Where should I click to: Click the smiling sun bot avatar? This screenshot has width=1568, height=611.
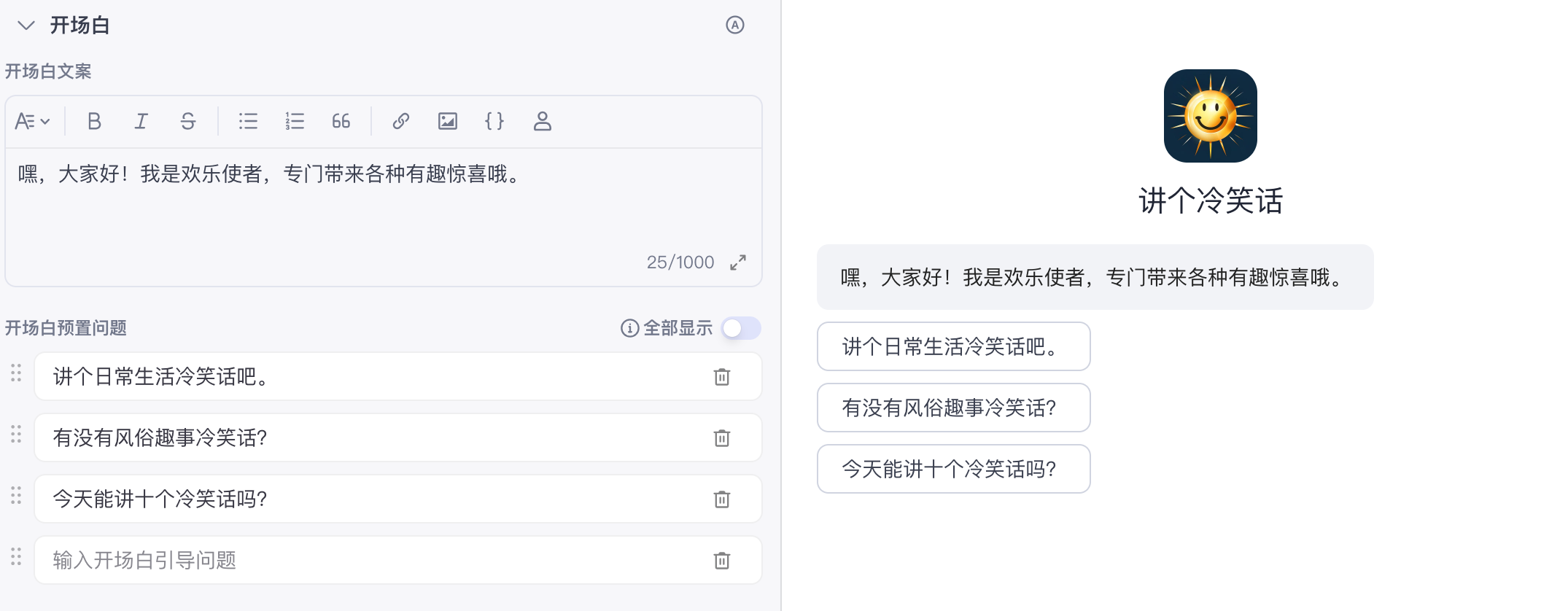[1211, 116]
